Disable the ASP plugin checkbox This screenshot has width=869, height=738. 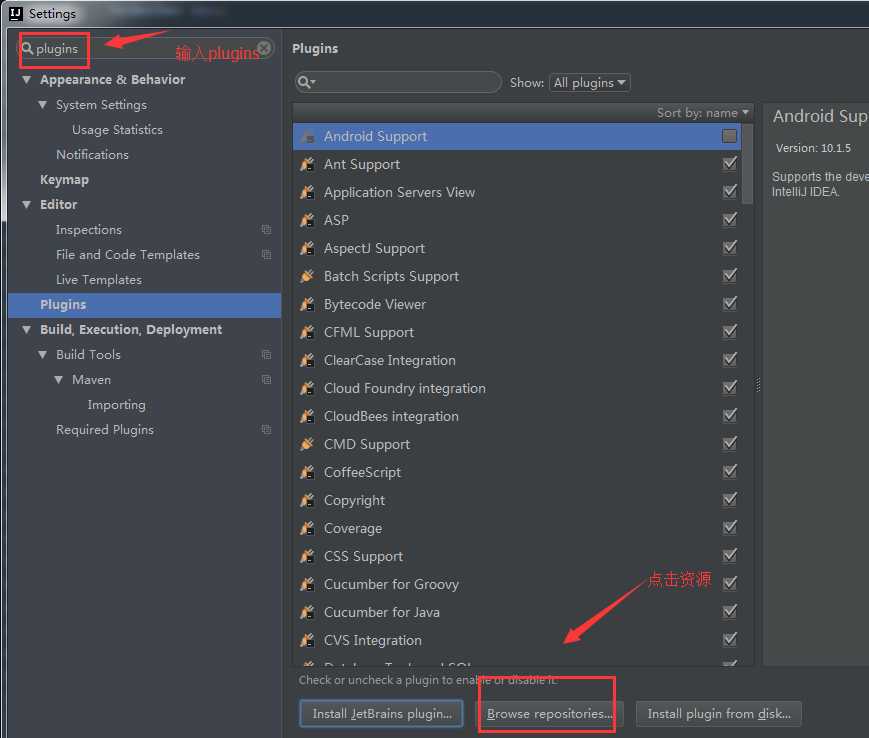(x=730, y=219)
